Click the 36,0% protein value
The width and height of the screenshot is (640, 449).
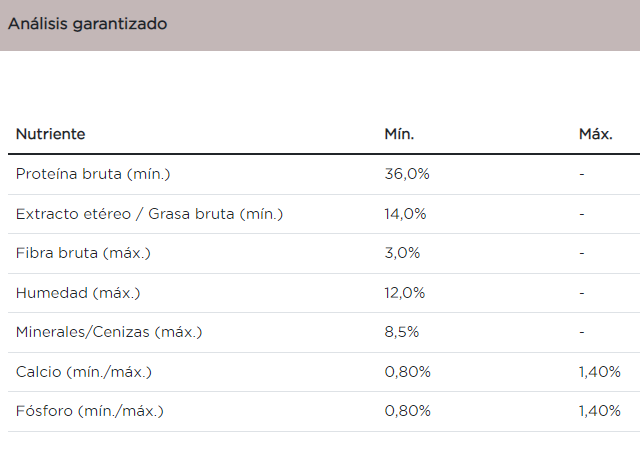point(407,174)
